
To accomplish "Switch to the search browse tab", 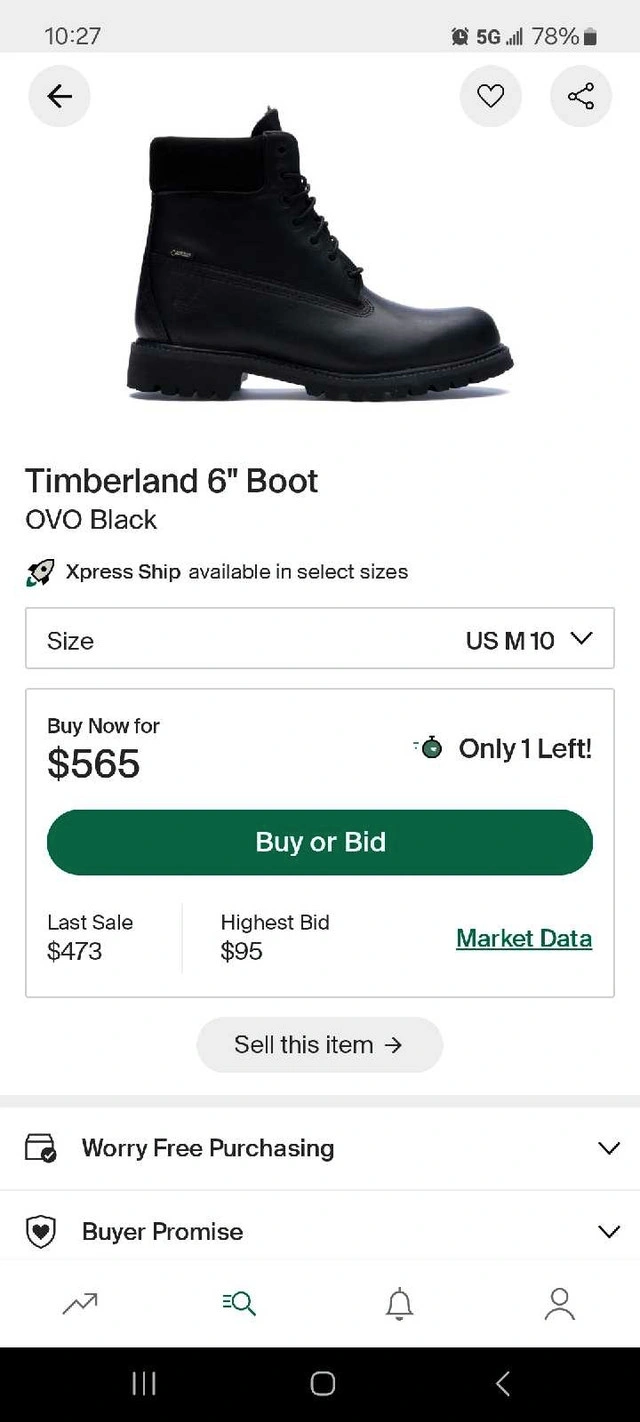I will (240, 1303).
